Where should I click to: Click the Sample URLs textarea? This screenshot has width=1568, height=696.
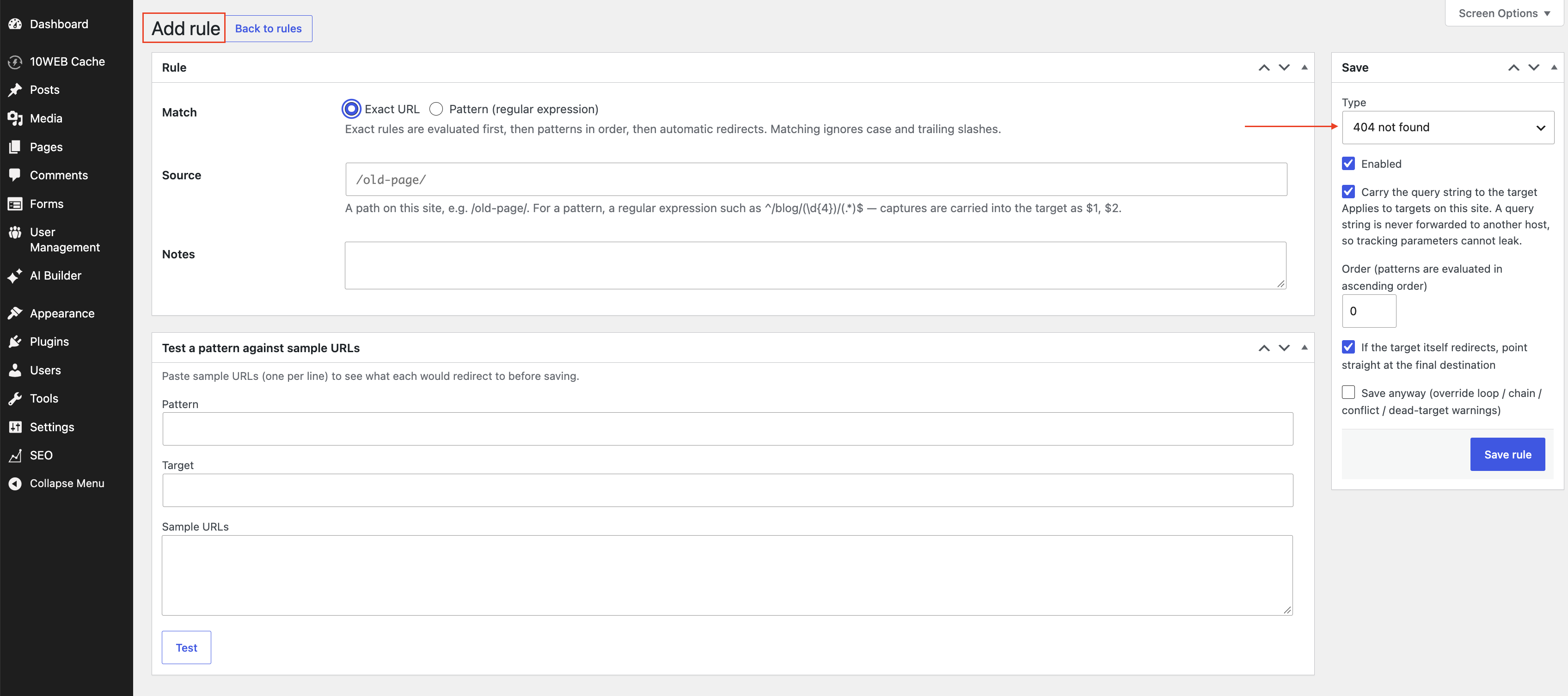point(727,575)
